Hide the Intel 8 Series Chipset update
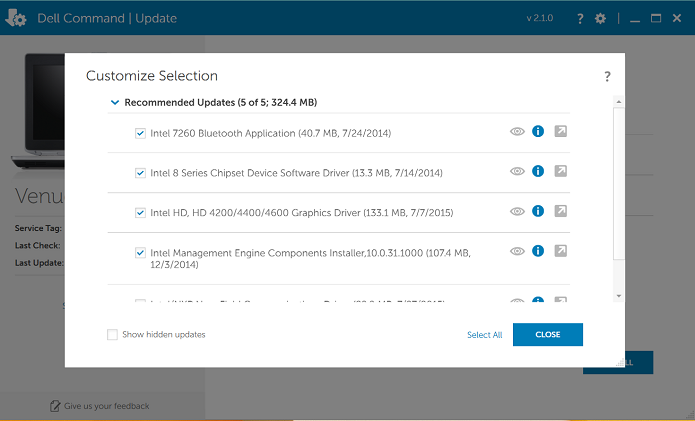Image resolution: width=695 pixels, height=421 pixels. click(x=517, y=172)
